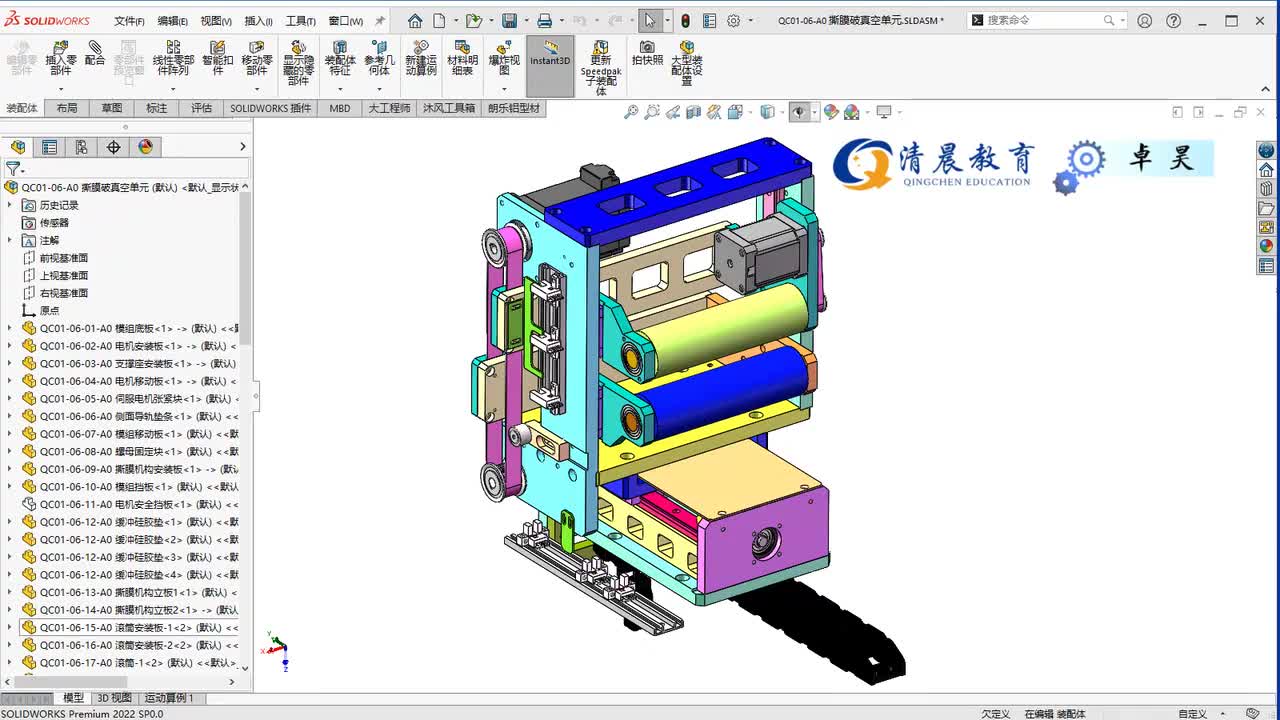The height and width of the screenshot is (720, 1280).
Task: Click the Zoom to Fit magnifier icon
Action: 631,112
